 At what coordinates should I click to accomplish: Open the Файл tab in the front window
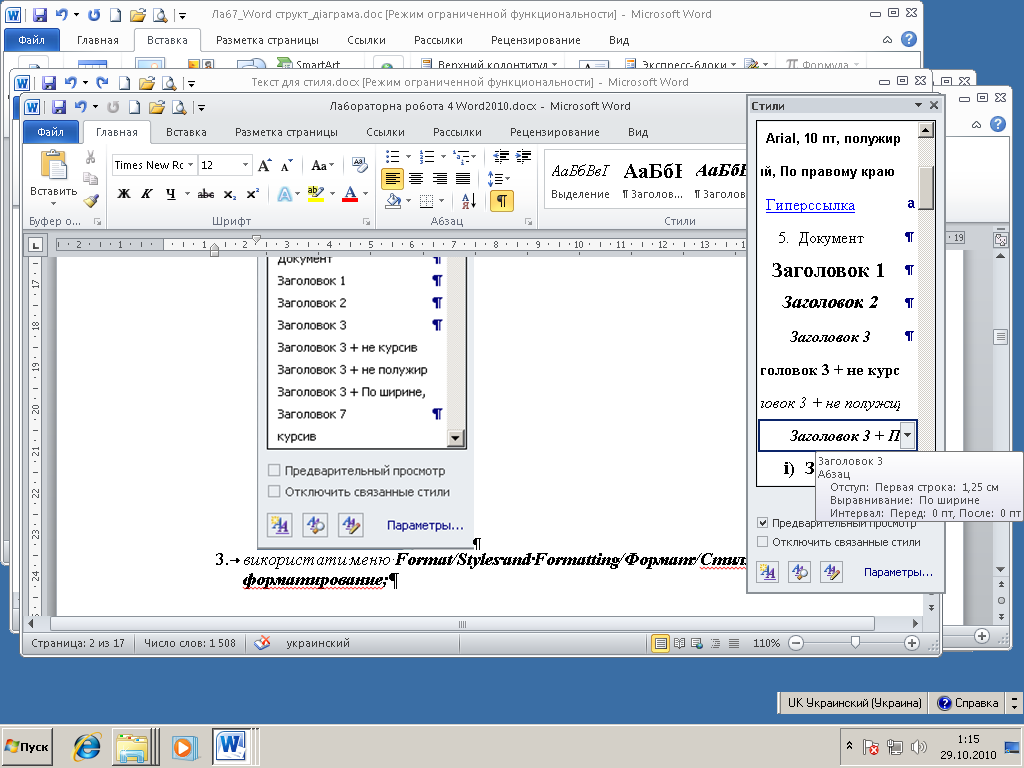click(50, 132)
